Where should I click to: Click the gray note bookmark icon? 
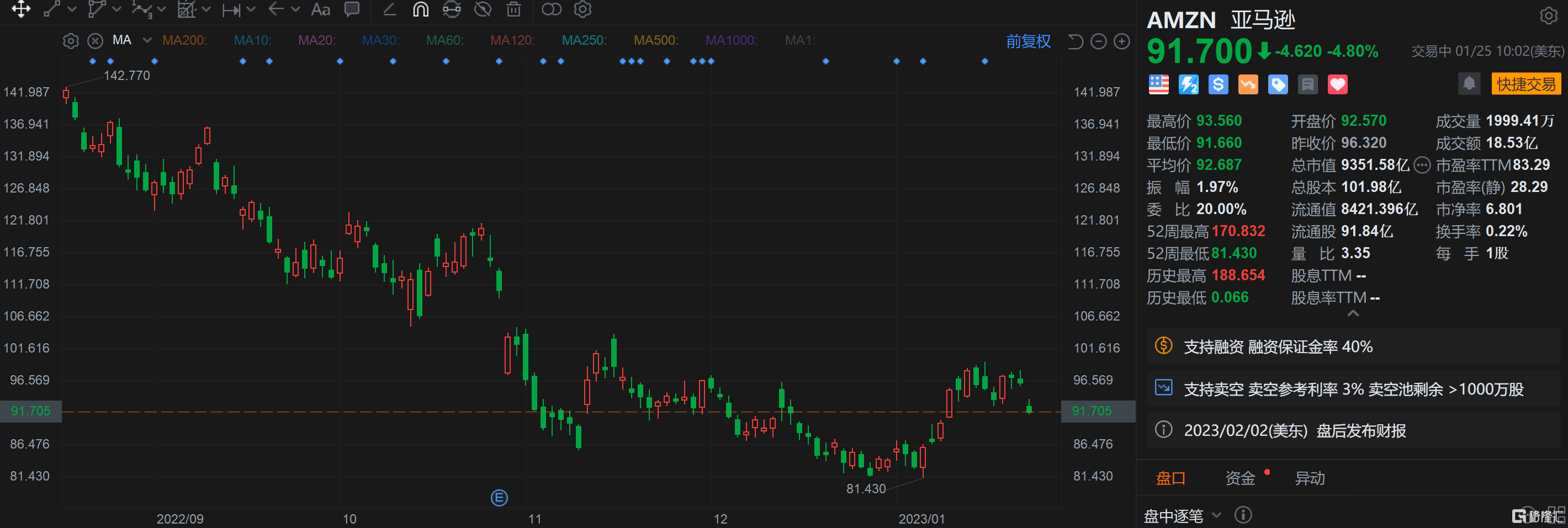click(1307, 84)
